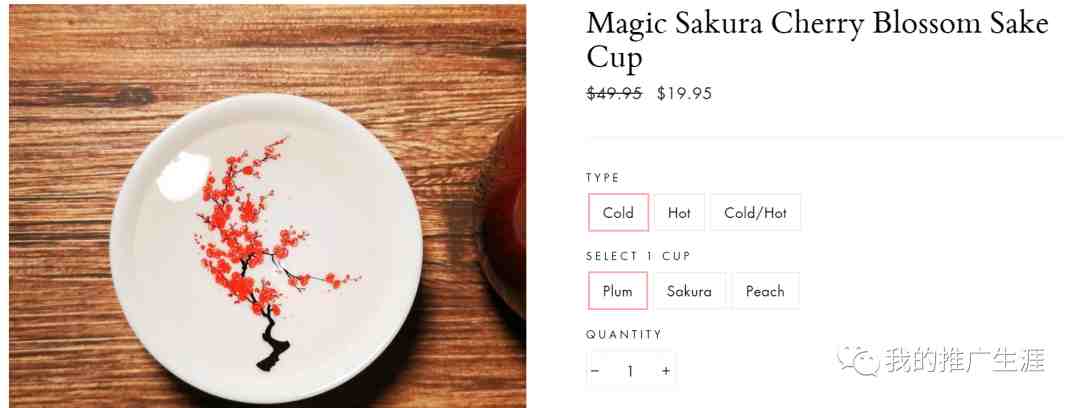
Task: Click the $19.95 sale price
Action: tap(684, 93)
